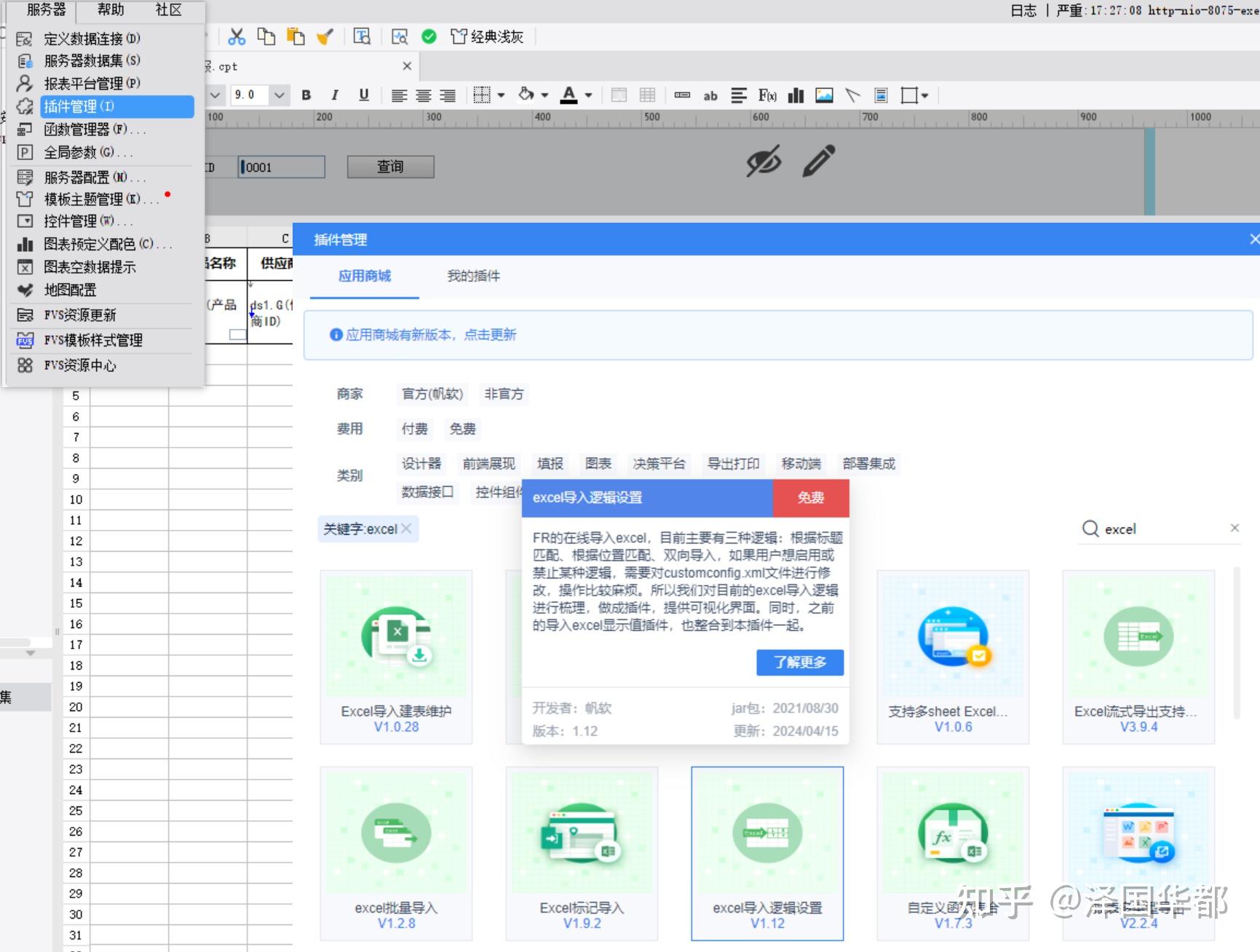This screenshot has width=1260, height=952.
Task: Open font size 9.0 dropdown
Action: pyautogui.click(x=279, y=95)
